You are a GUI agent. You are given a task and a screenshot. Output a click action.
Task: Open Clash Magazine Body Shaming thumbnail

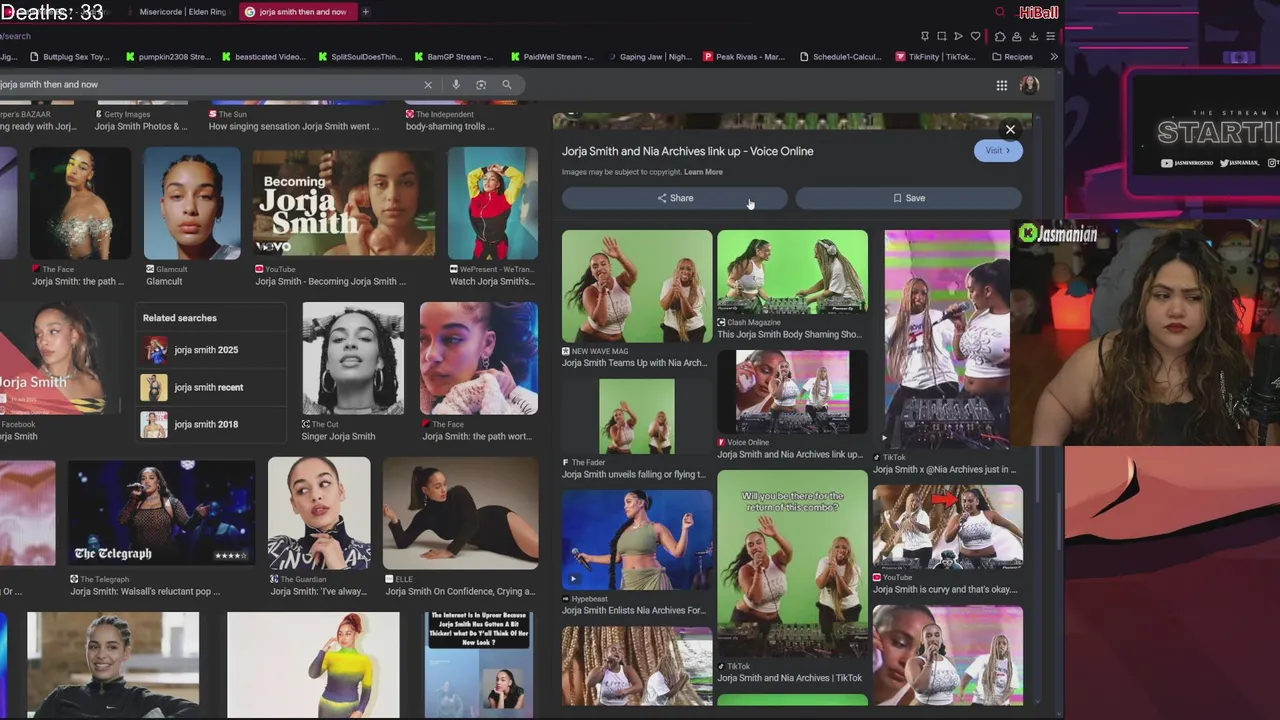(792, 271)
